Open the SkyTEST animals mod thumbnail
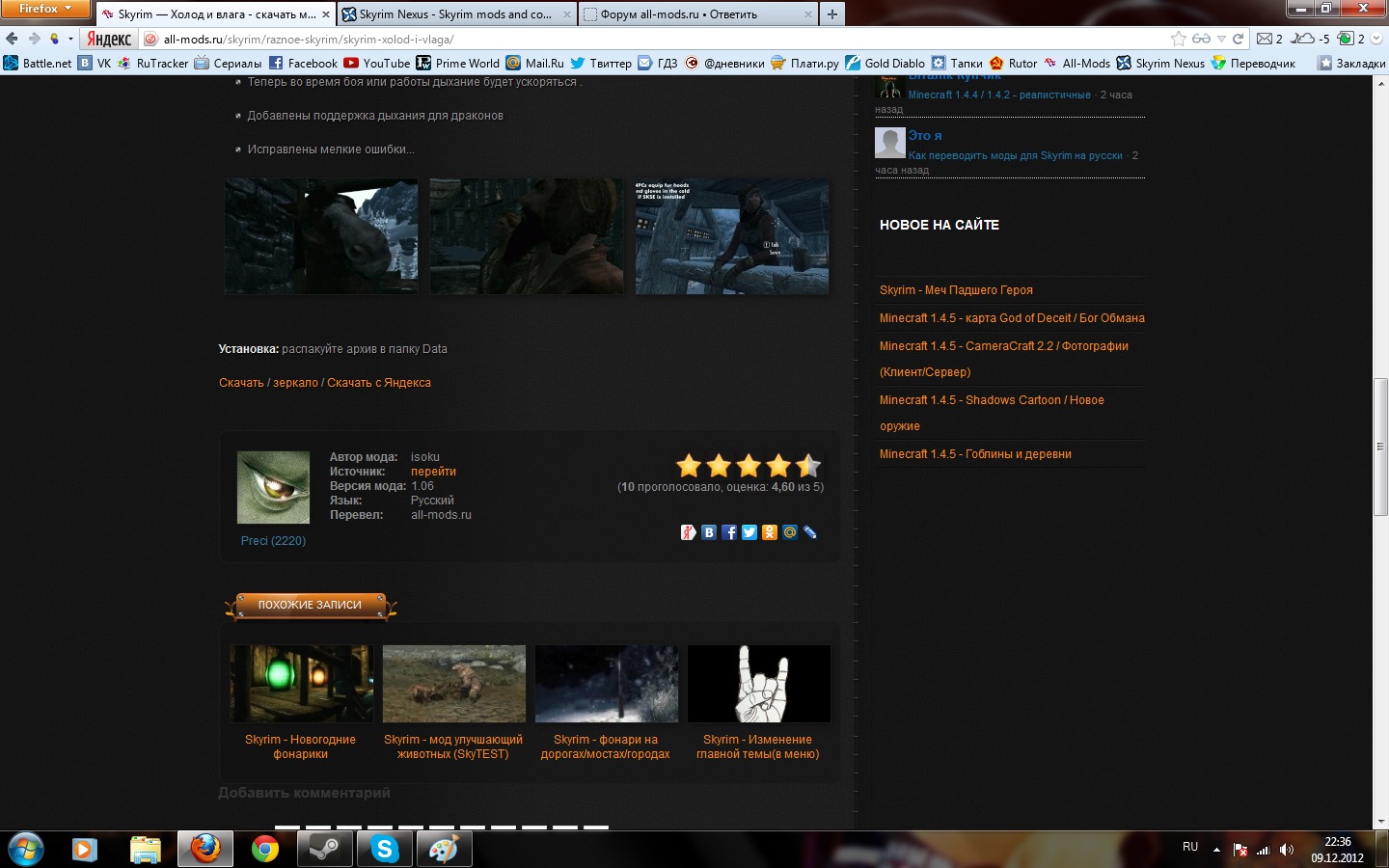 (454, 684)
